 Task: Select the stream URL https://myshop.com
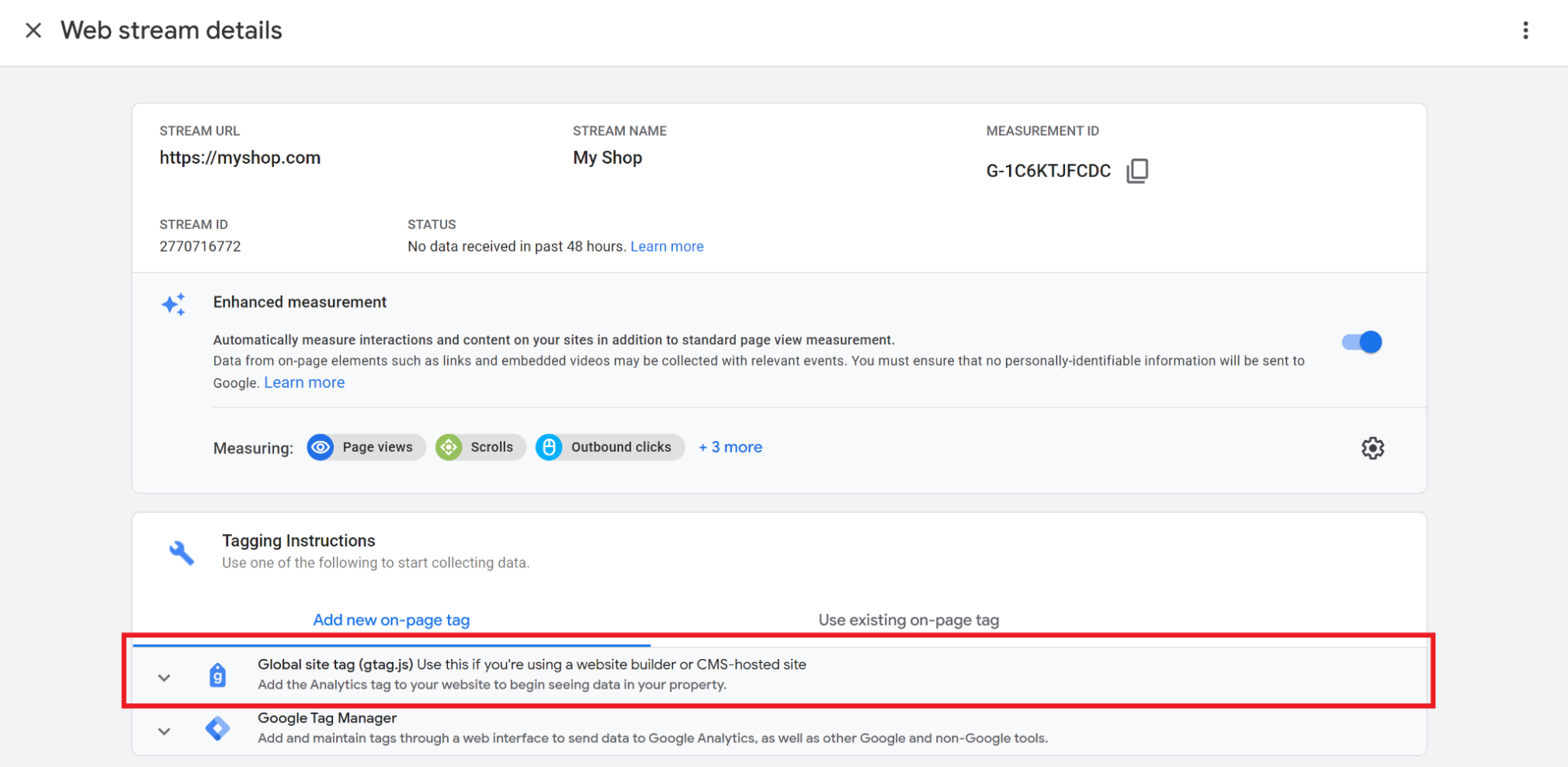coord(240,158)
